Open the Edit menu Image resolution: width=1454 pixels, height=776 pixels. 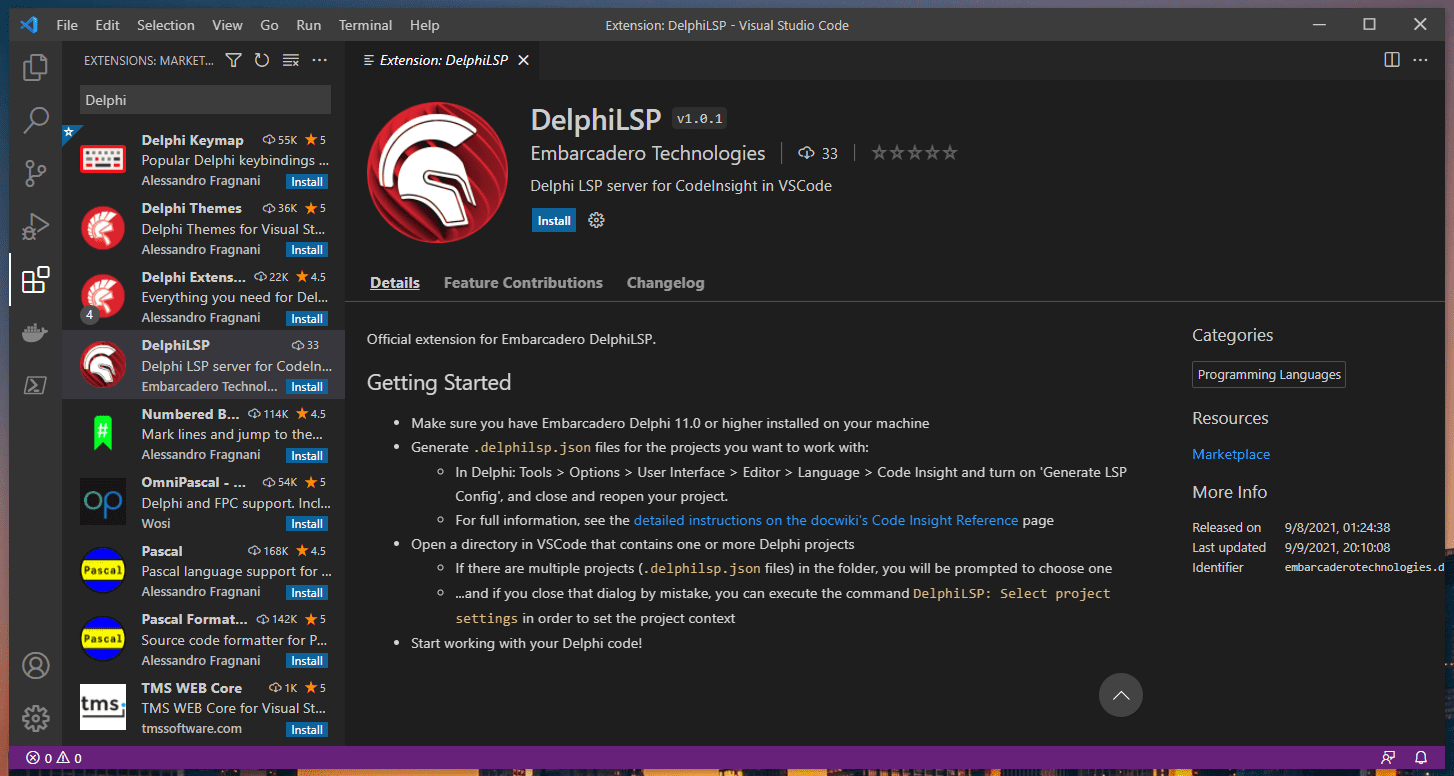(107, 25)
